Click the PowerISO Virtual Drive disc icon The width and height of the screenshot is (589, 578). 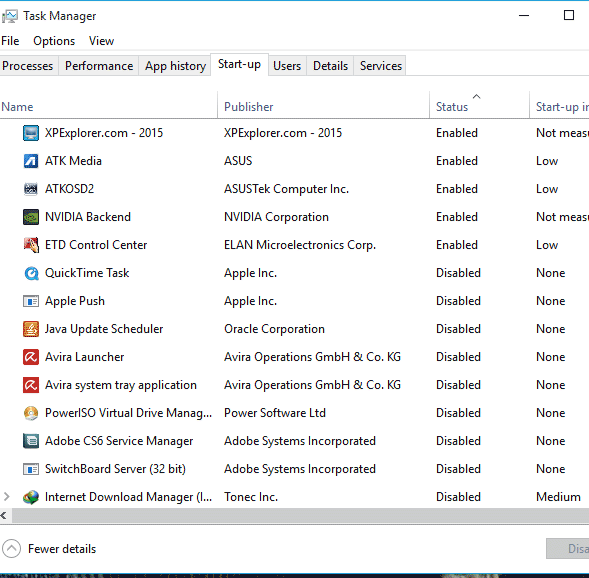point(31,413)
